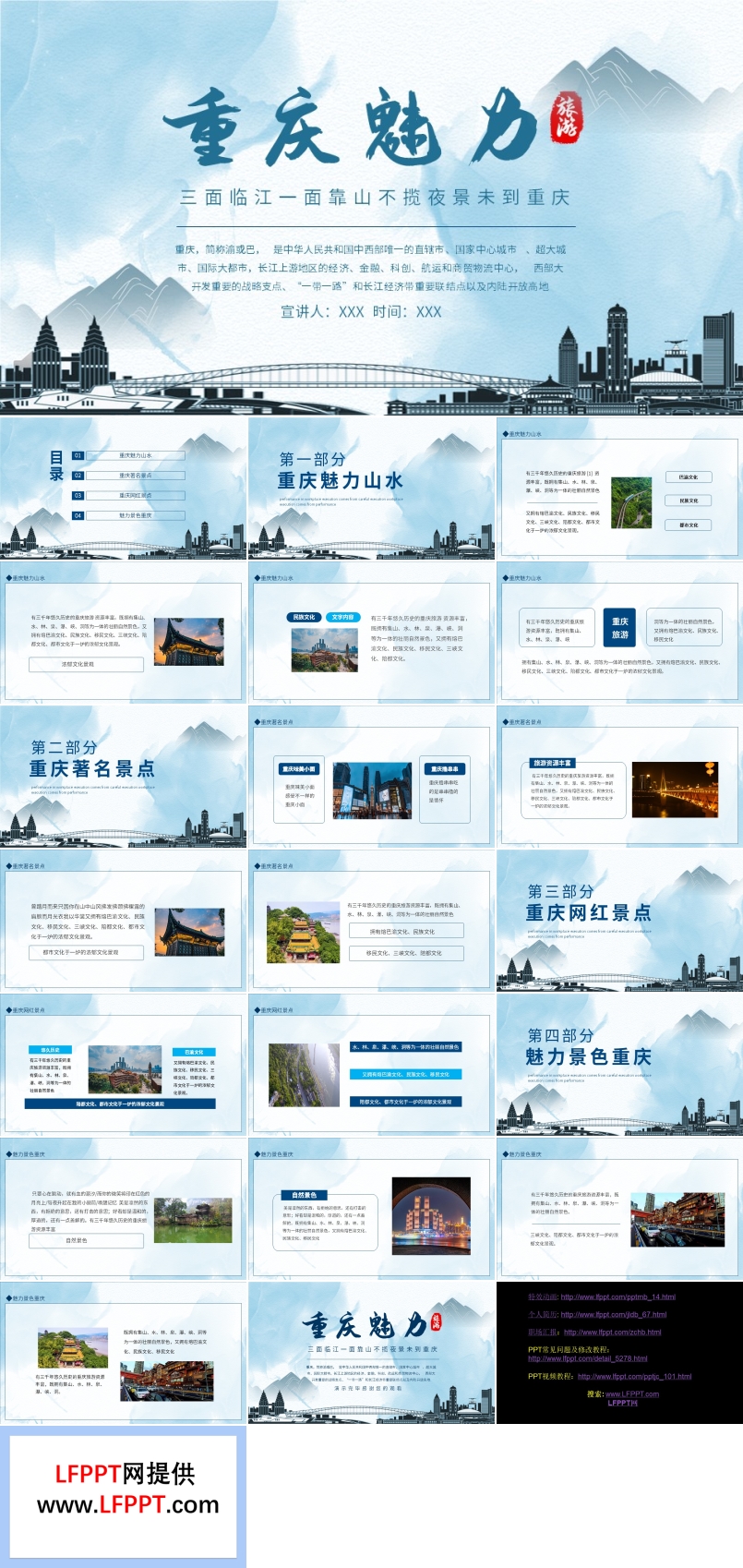Select the 04 number badge in 目录
Screen dimensions: 743x1568
(78, 515)
